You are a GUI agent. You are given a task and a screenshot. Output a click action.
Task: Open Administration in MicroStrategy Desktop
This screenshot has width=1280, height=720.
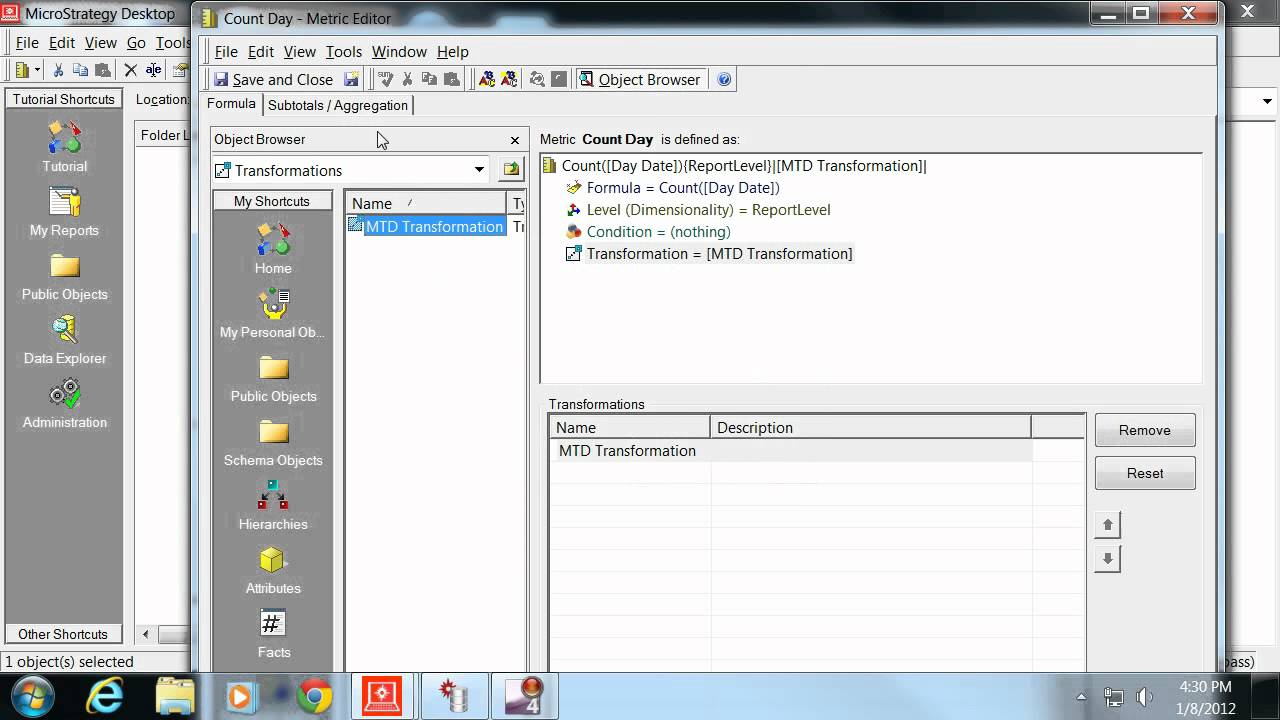65,404
